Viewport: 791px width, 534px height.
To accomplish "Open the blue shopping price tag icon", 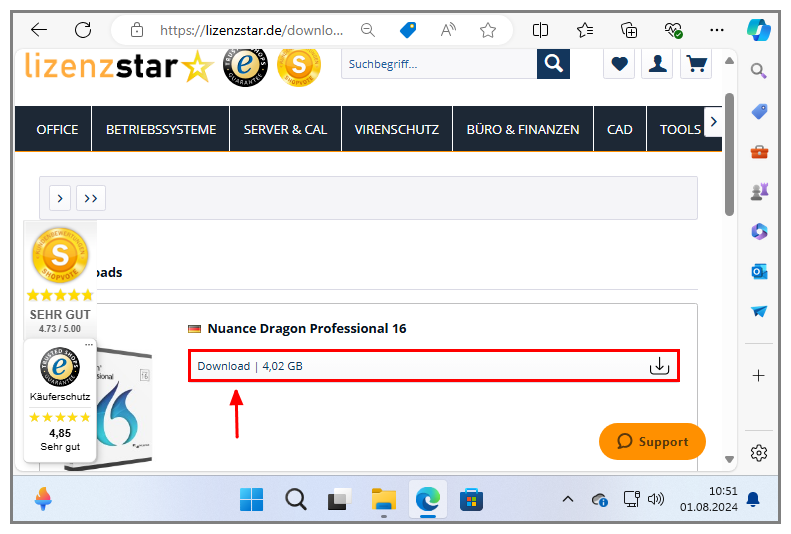I will tap(408, 30).
